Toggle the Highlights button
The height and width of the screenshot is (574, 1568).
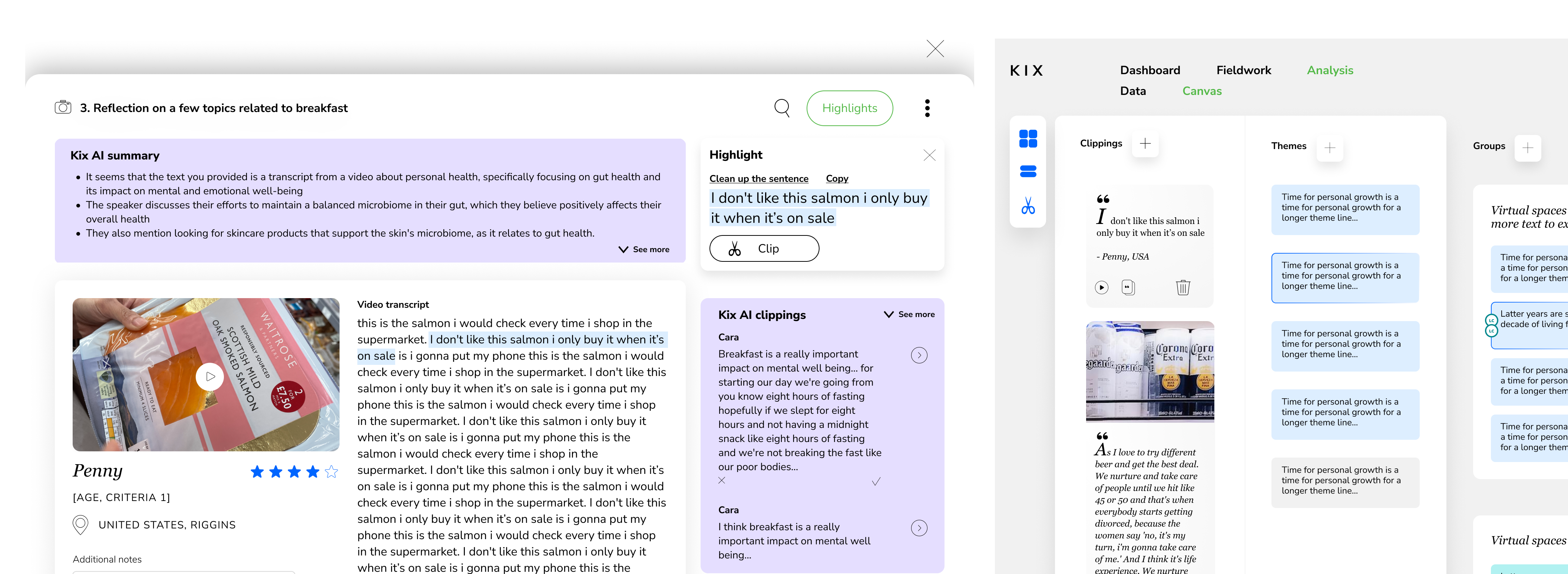849,108
